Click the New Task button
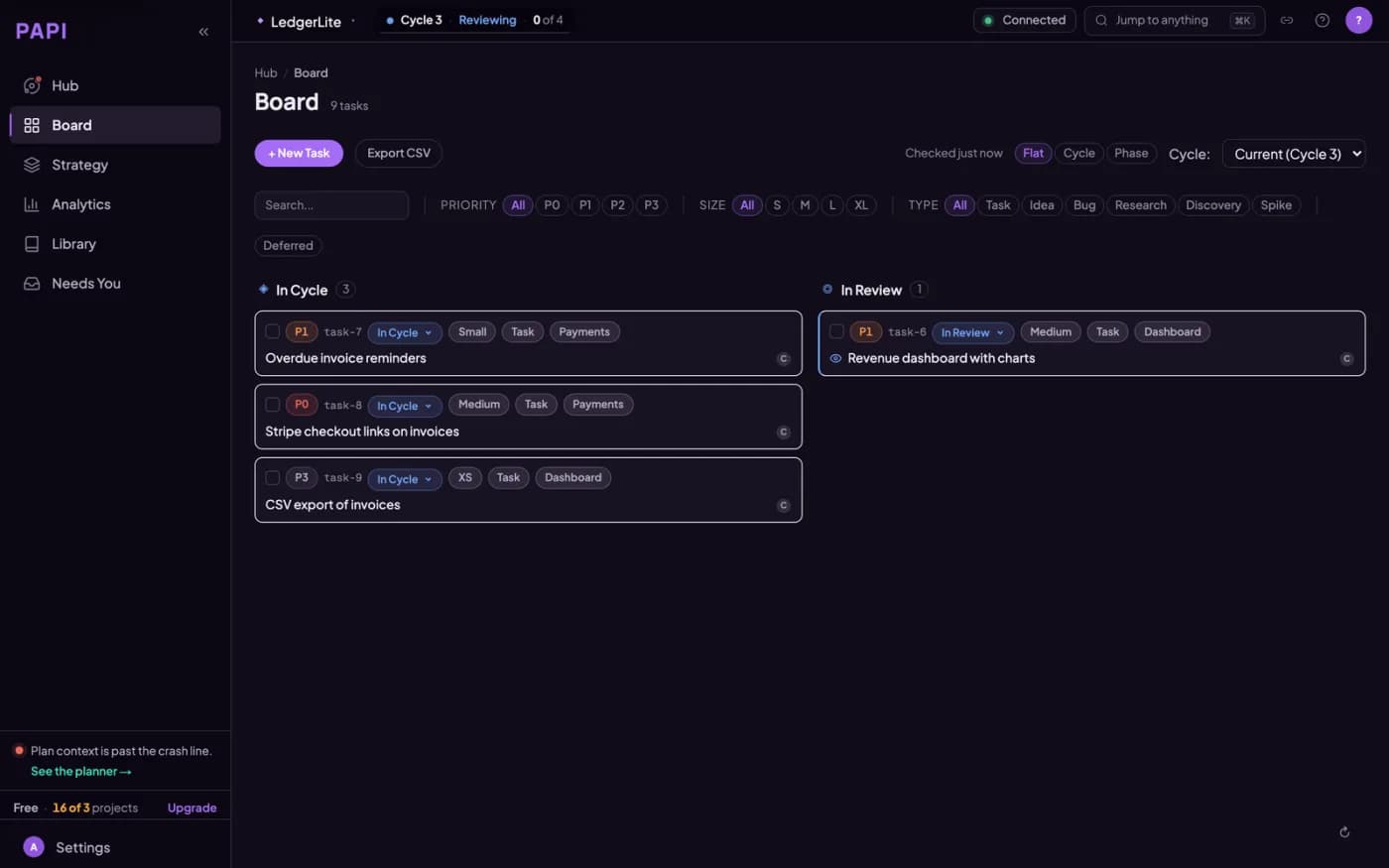Image resolution: width=1389 pixels, height=868 pixels. [x=299, y=153]
